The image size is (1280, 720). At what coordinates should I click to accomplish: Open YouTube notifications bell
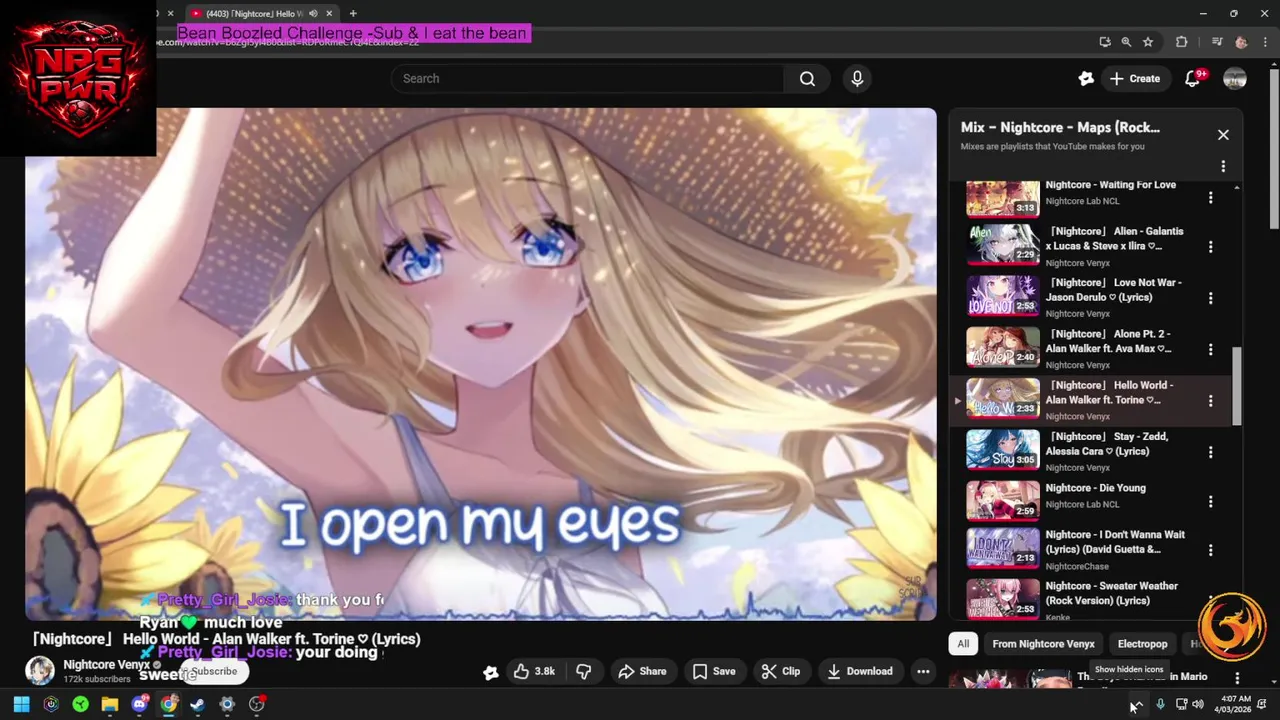point(1192,79)
